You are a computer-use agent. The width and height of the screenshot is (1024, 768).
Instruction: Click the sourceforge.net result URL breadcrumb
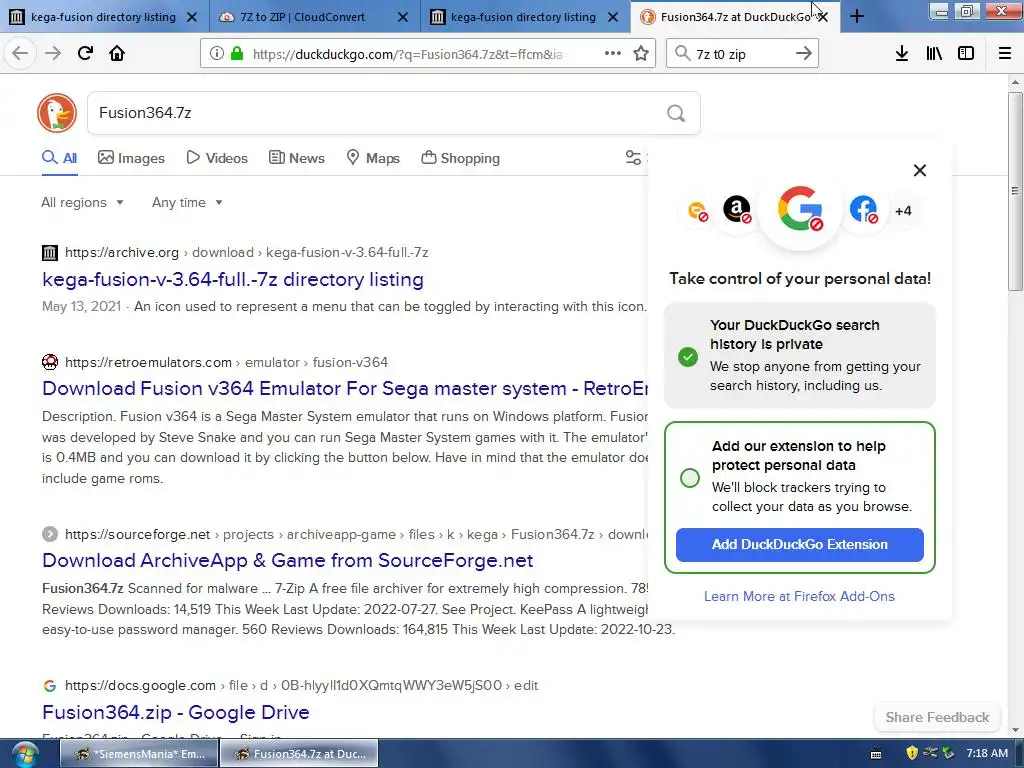[357, 535]
